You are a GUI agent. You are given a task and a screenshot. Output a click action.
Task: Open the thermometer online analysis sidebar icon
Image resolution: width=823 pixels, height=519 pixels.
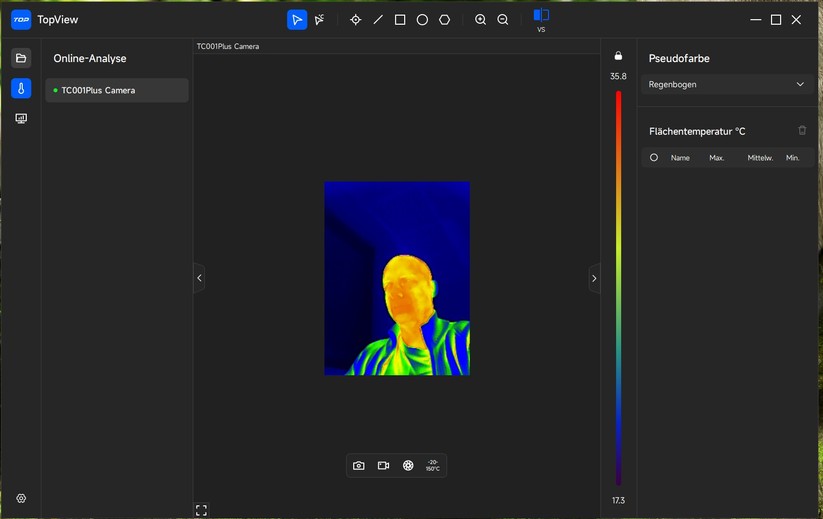pos(21,88)
